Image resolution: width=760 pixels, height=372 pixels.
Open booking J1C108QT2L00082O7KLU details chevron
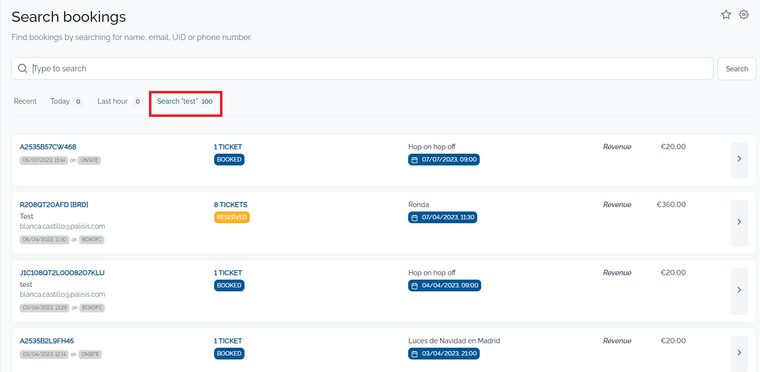tap(739, 290)
